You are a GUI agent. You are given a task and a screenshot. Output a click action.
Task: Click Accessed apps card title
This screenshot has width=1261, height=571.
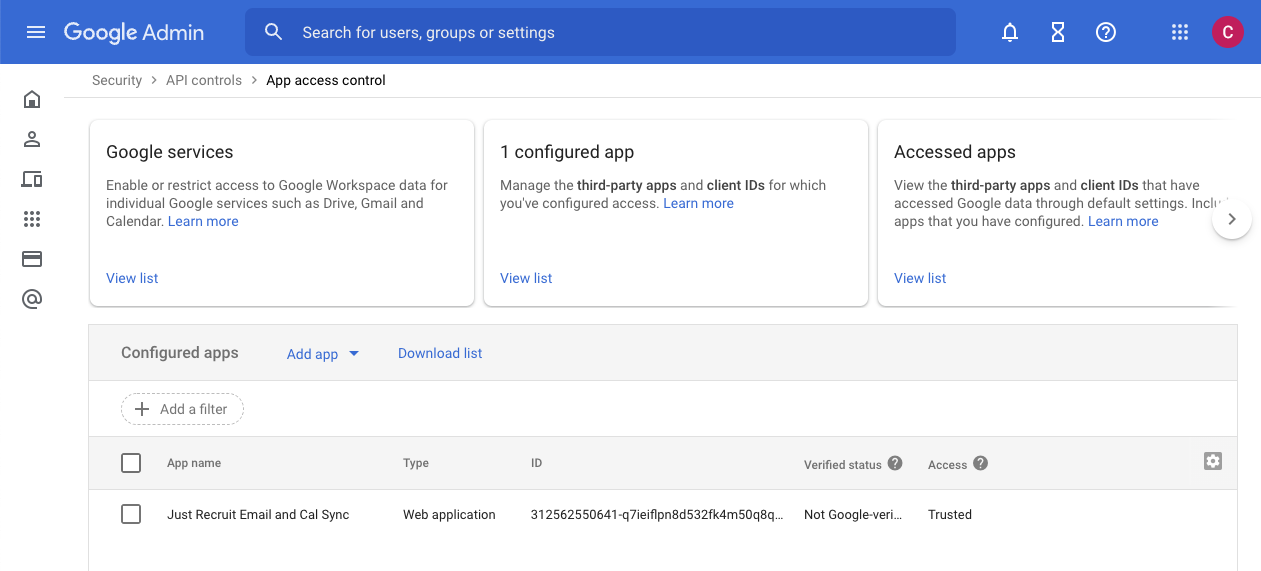955,152
